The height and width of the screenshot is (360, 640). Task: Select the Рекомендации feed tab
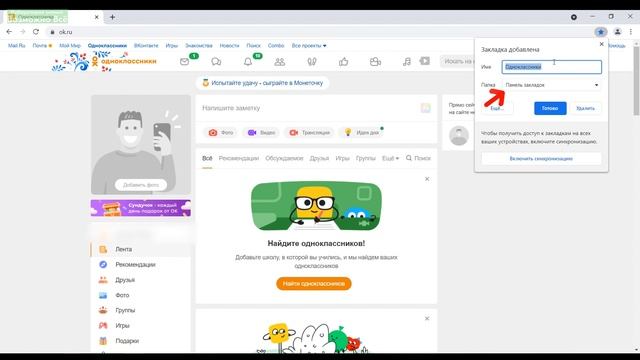(x=239, y=158)
